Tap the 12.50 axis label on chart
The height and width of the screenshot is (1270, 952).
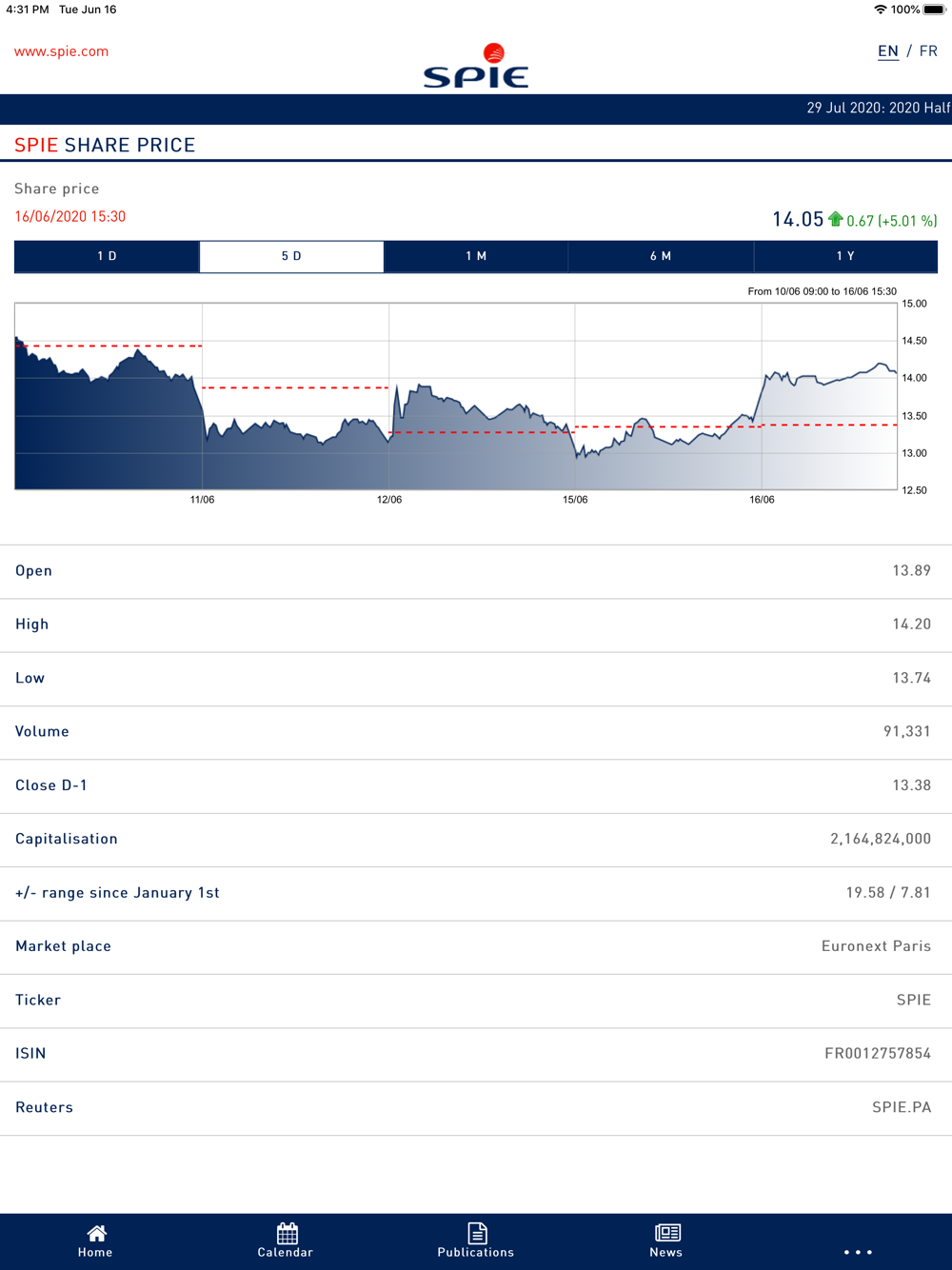[x=914, y=490]
